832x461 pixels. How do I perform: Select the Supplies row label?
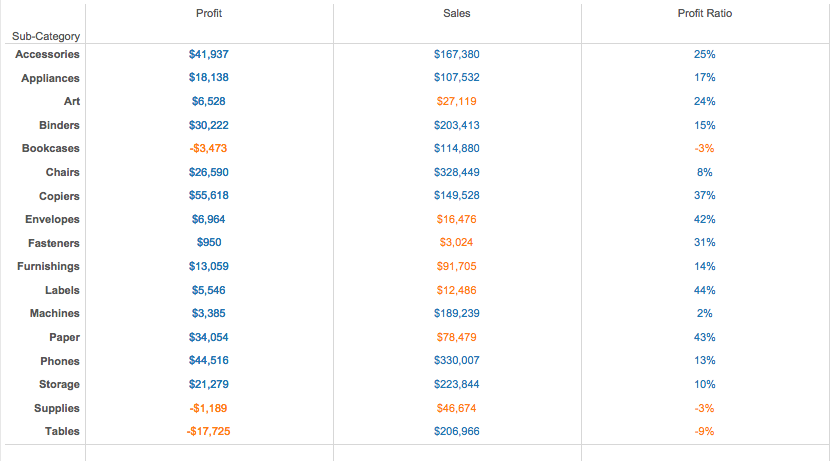57,408
